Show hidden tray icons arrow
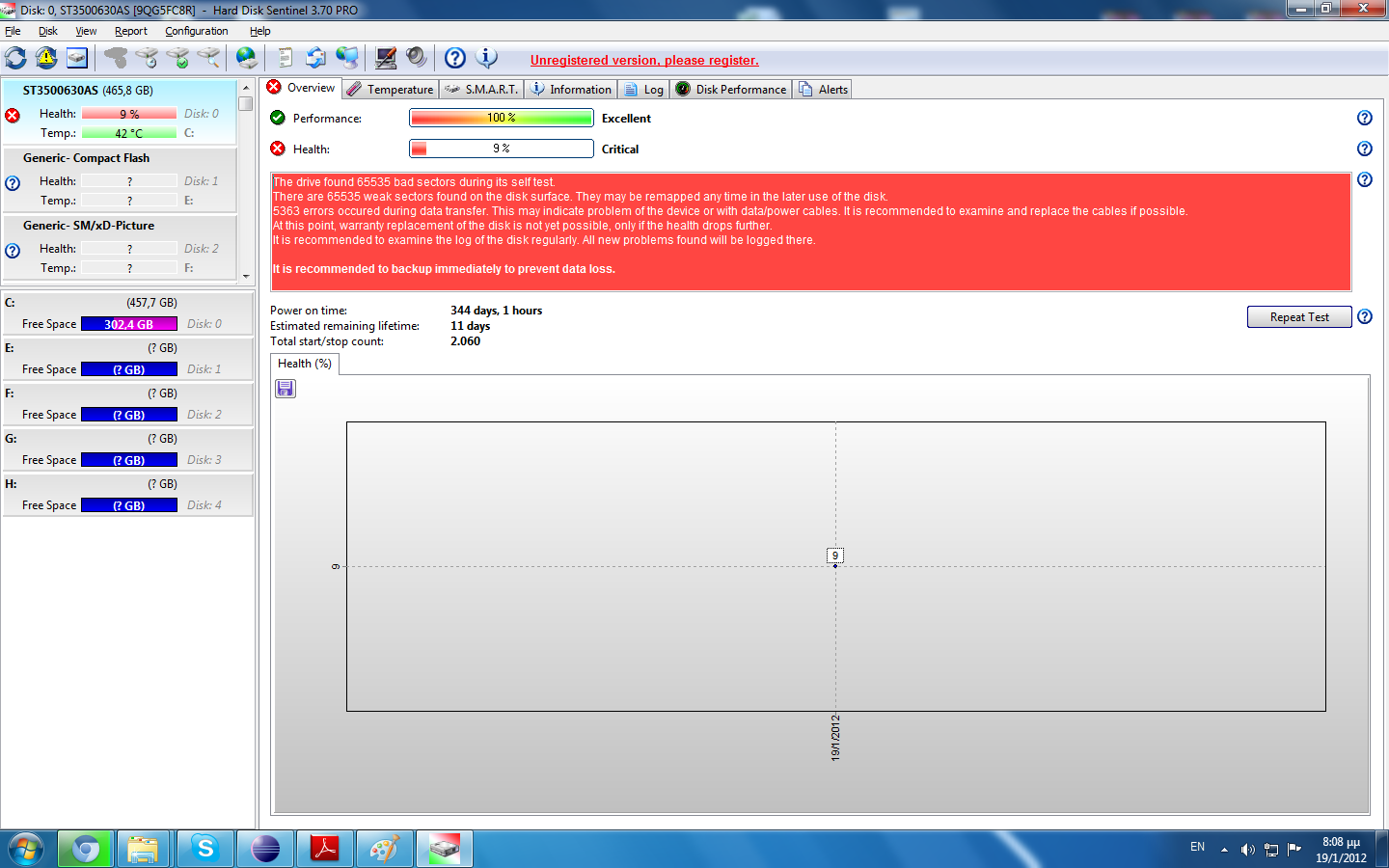This screenshot has height=868, width=1389. point(1224,850)
